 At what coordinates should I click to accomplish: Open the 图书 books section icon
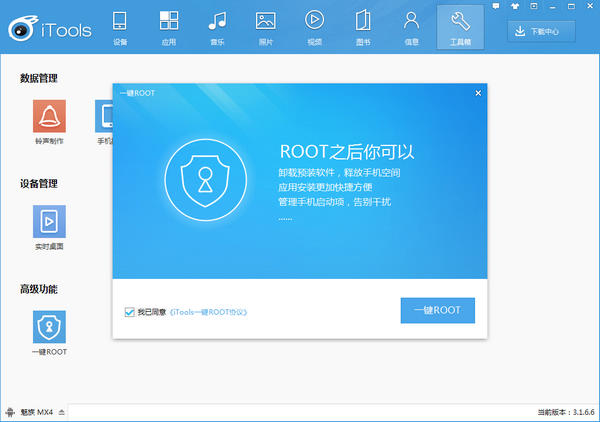[362, 26]
